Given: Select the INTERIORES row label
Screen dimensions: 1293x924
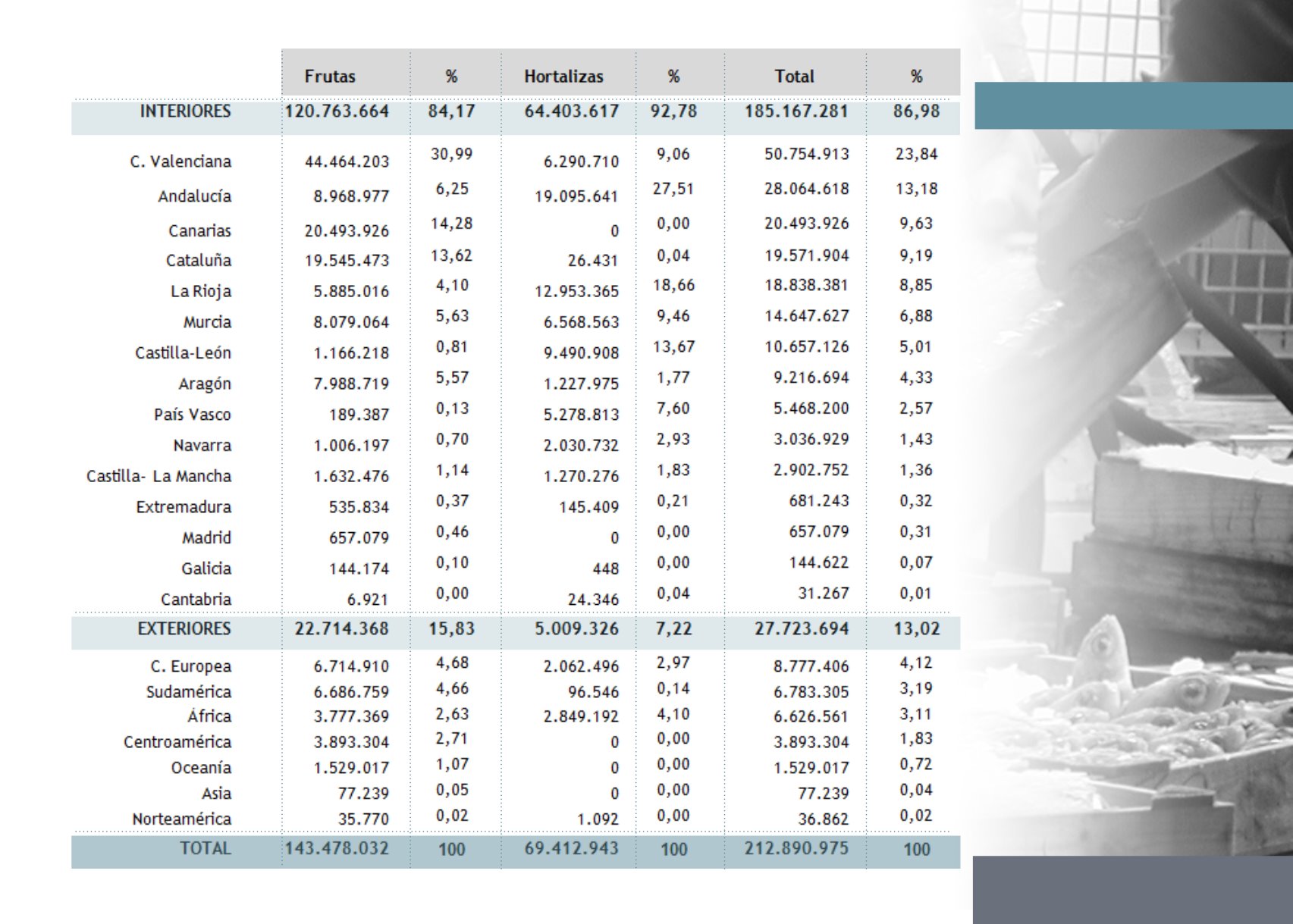Looking at the screenshot, I should [x=185, y=111].
